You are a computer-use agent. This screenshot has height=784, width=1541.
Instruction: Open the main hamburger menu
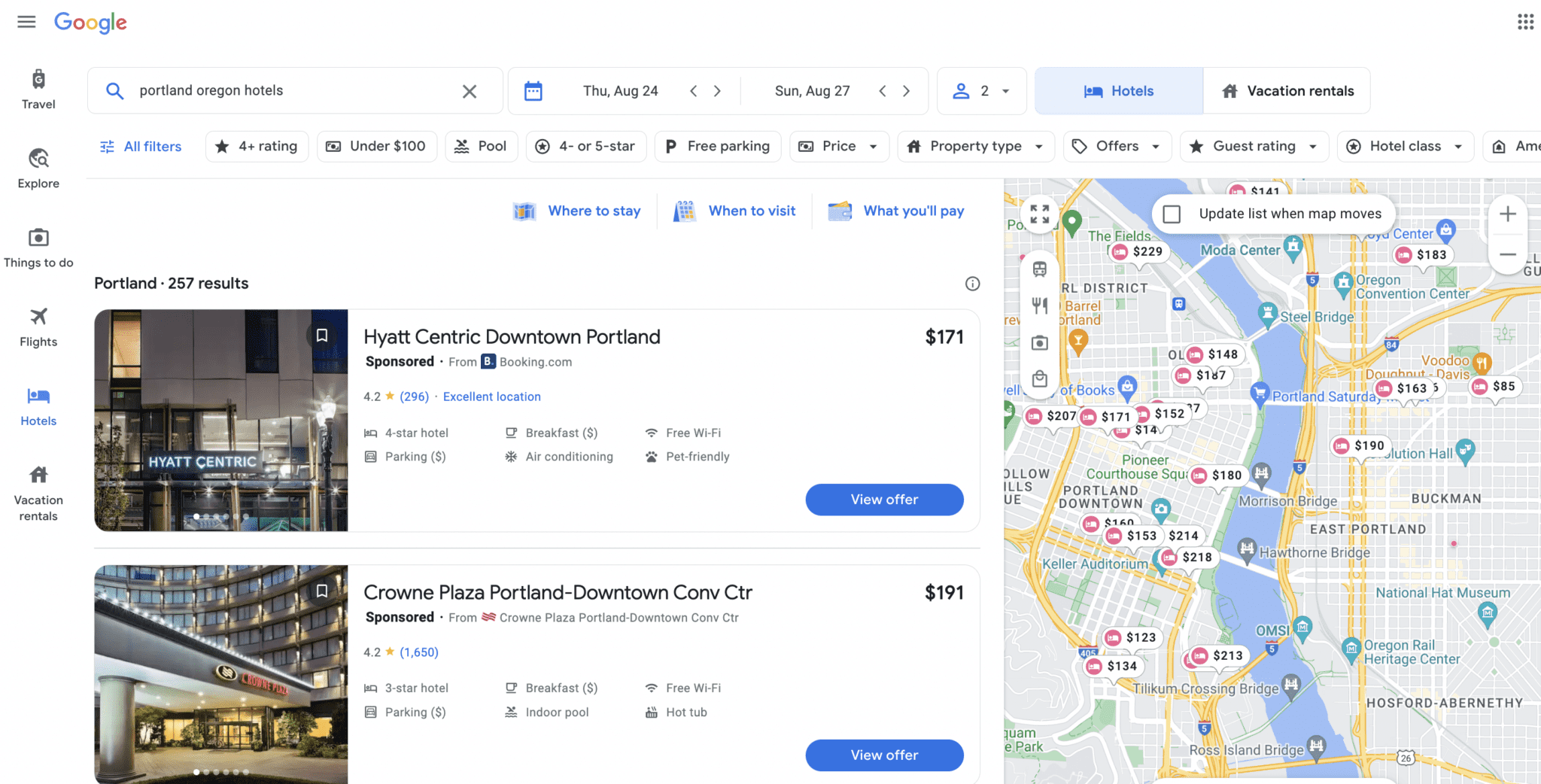[26, 21]
